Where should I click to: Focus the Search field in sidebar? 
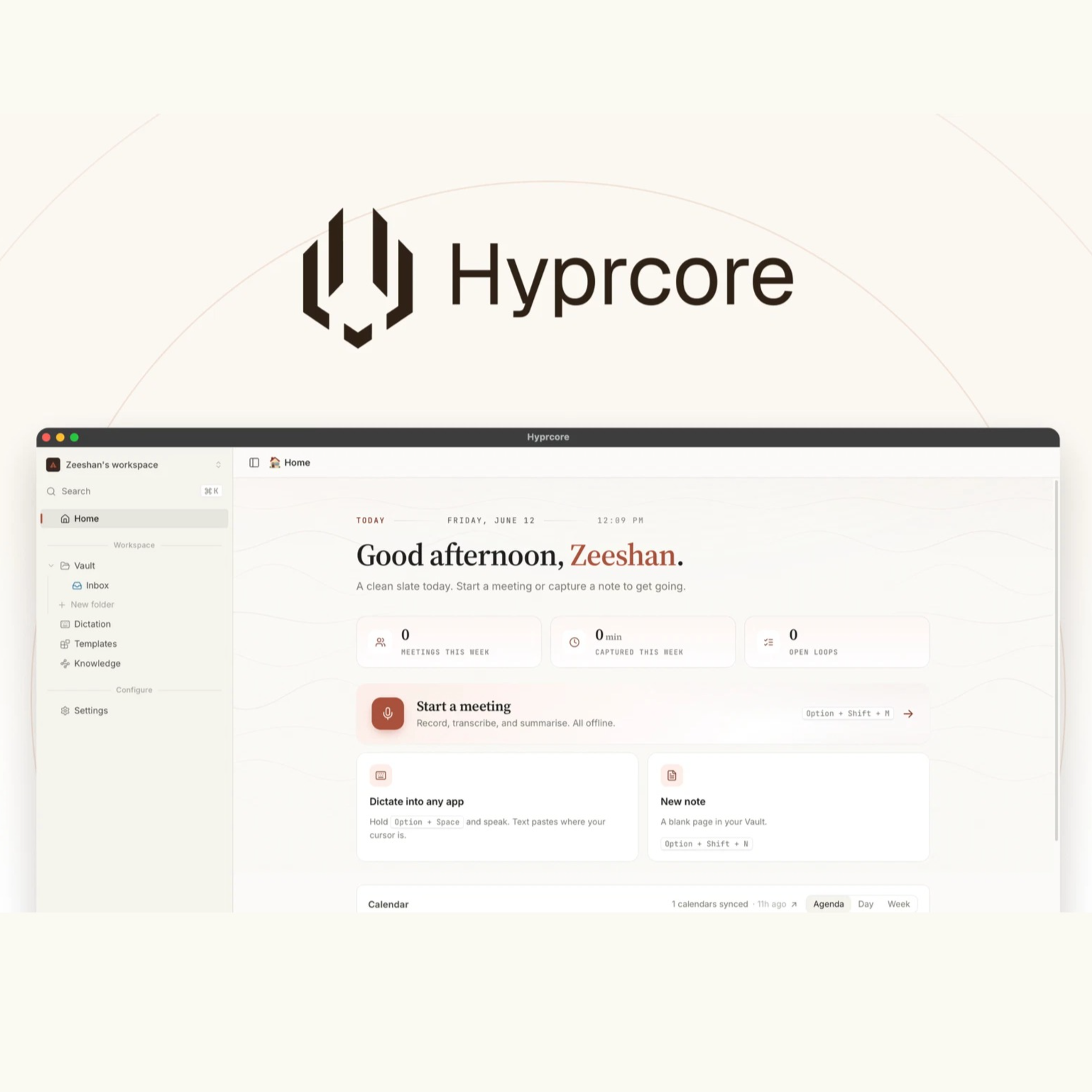coord(133,491)
